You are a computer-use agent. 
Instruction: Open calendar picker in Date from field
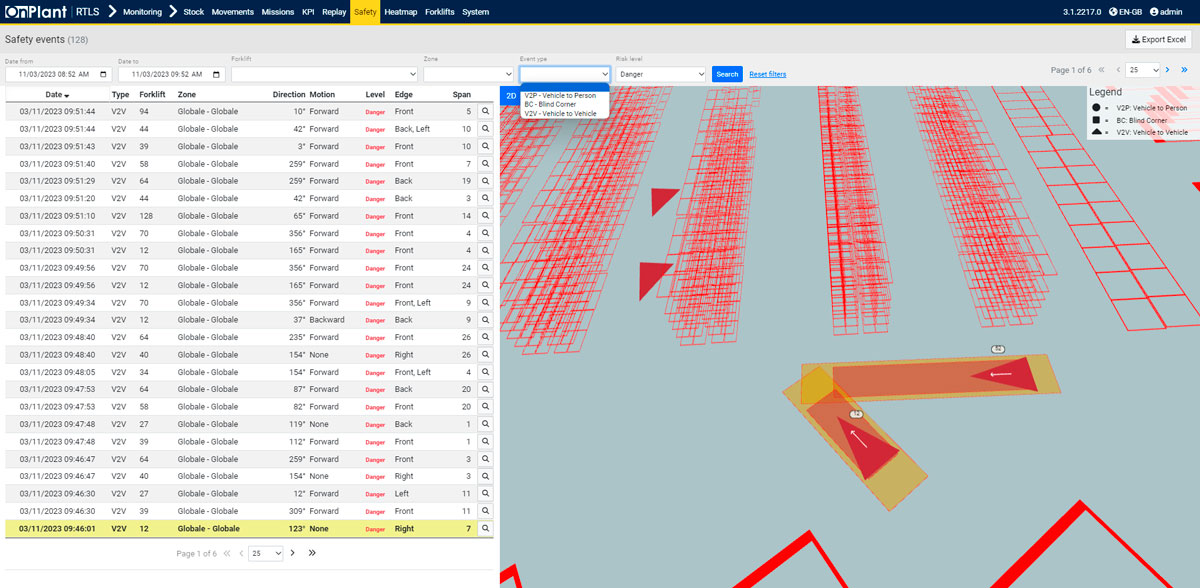coord(103,75)
